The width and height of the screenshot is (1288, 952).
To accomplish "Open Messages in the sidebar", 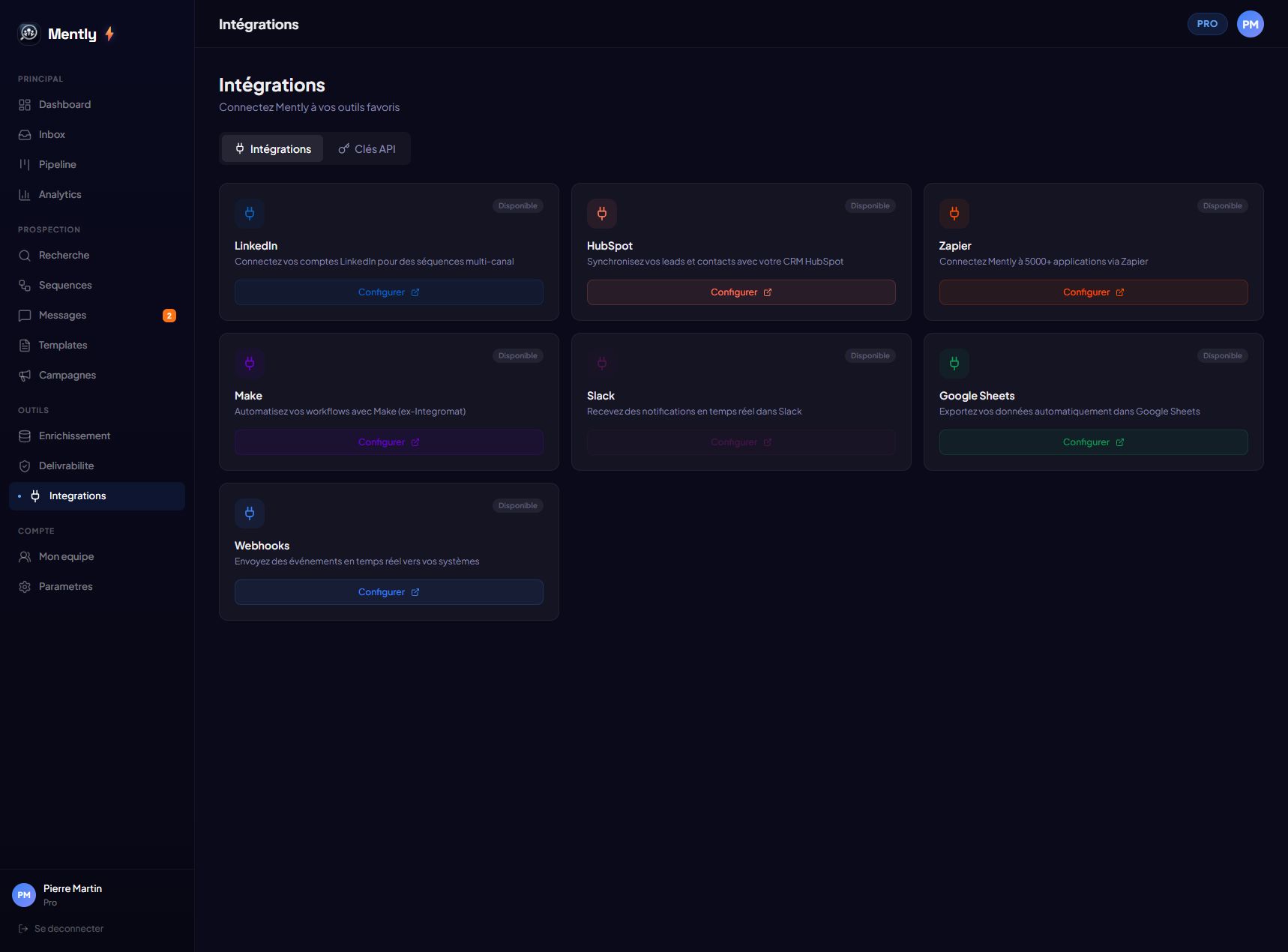I will click(x=97, y=316).
